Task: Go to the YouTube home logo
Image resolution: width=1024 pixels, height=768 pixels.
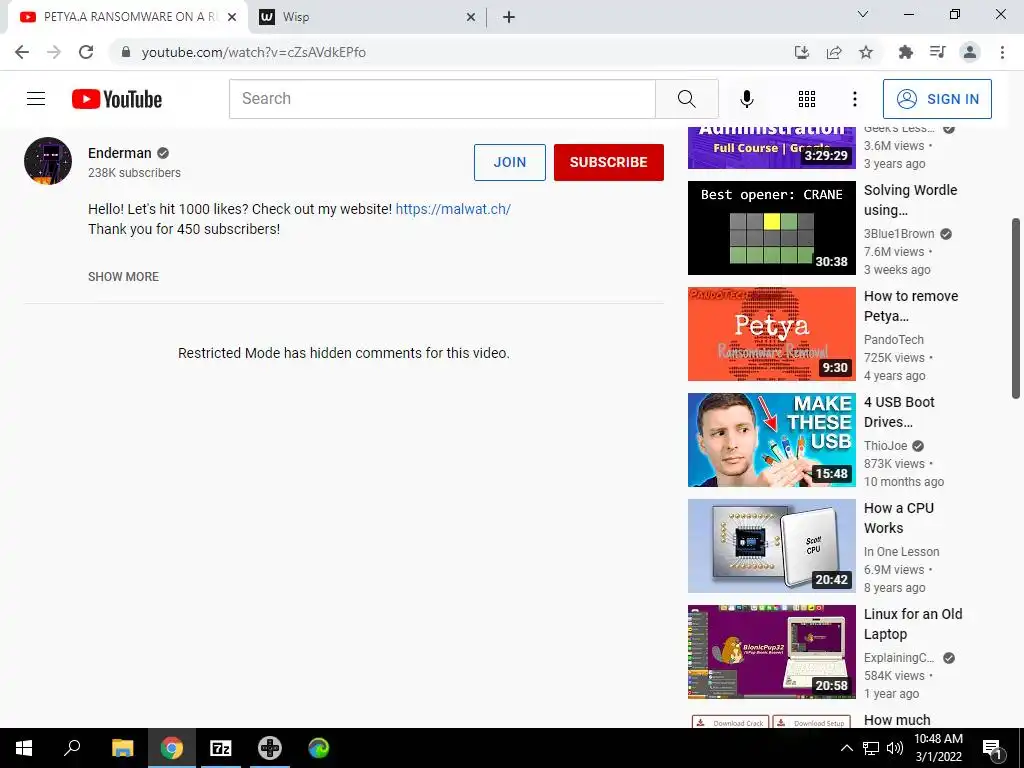Action: (117, 99)
